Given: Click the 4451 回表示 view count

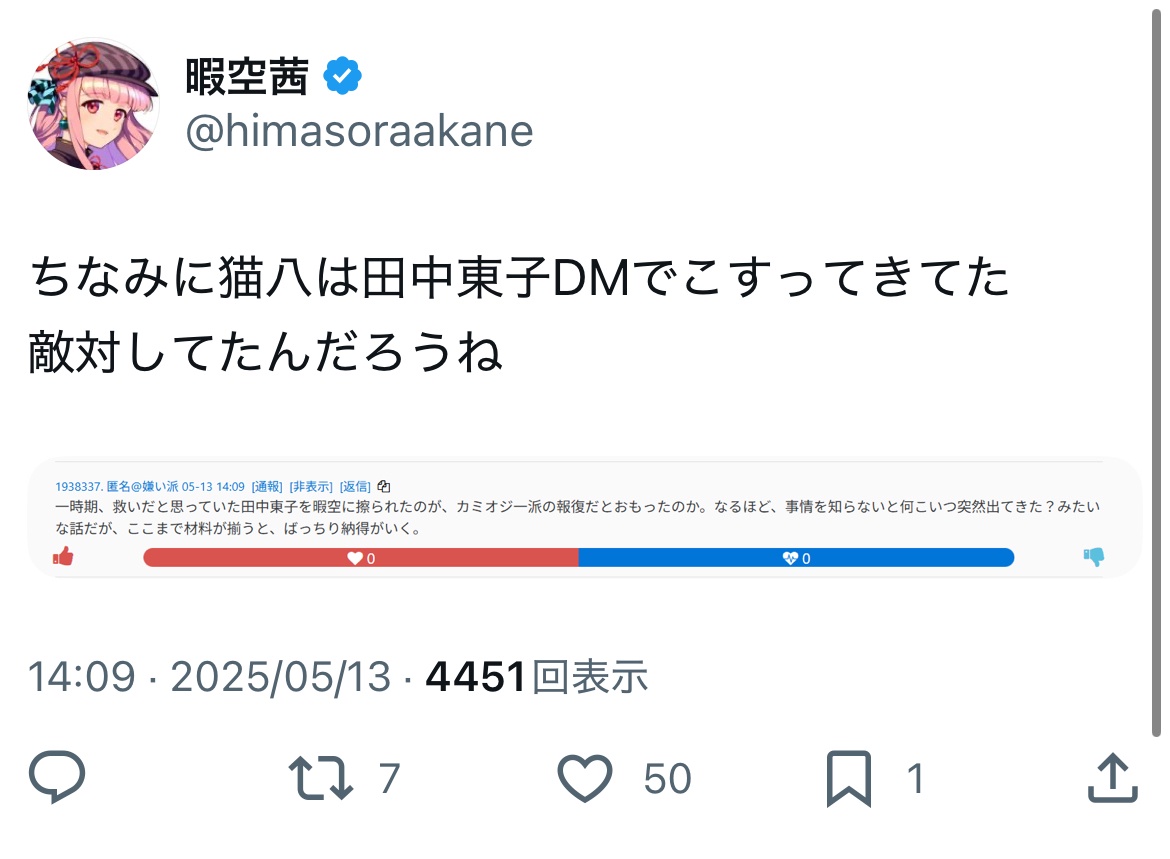Looking at the screenshot, I should pyautogui.click(x=536, y=677).
